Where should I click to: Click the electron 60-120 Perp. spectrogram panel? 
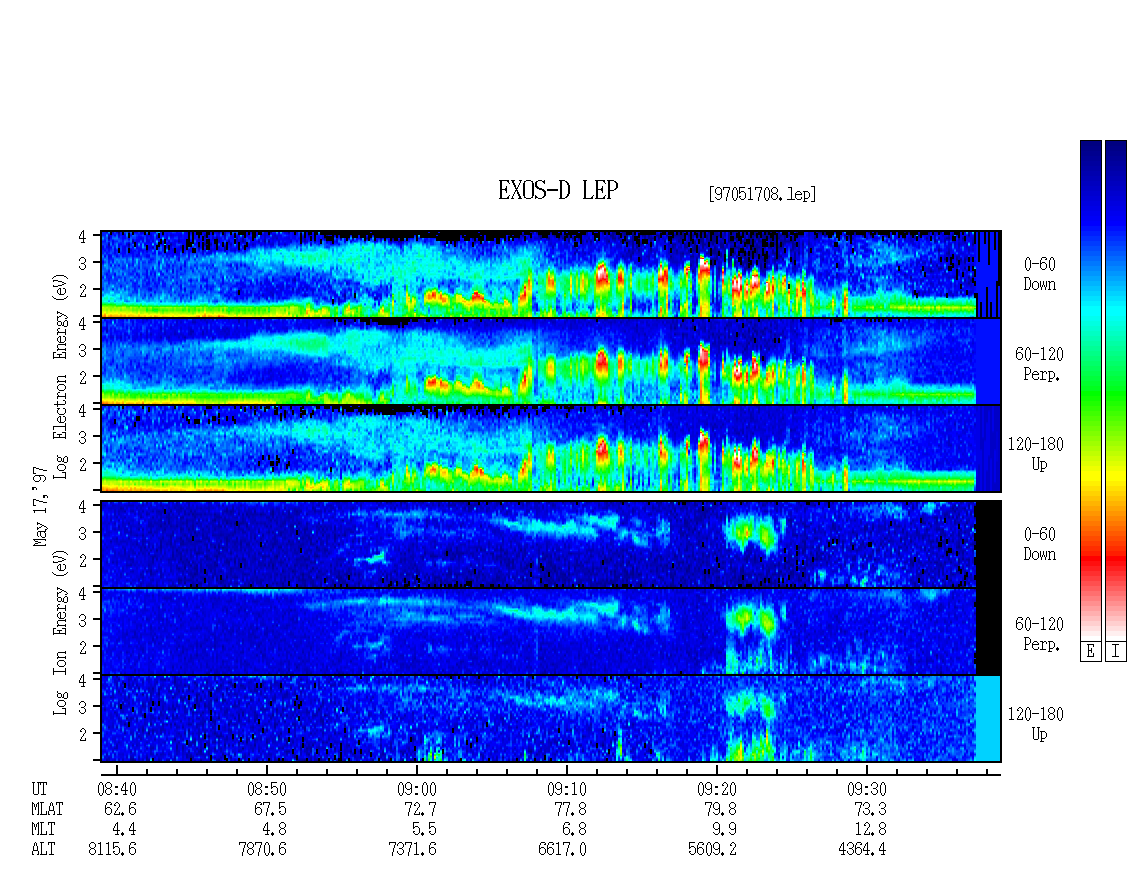[551, 361]
